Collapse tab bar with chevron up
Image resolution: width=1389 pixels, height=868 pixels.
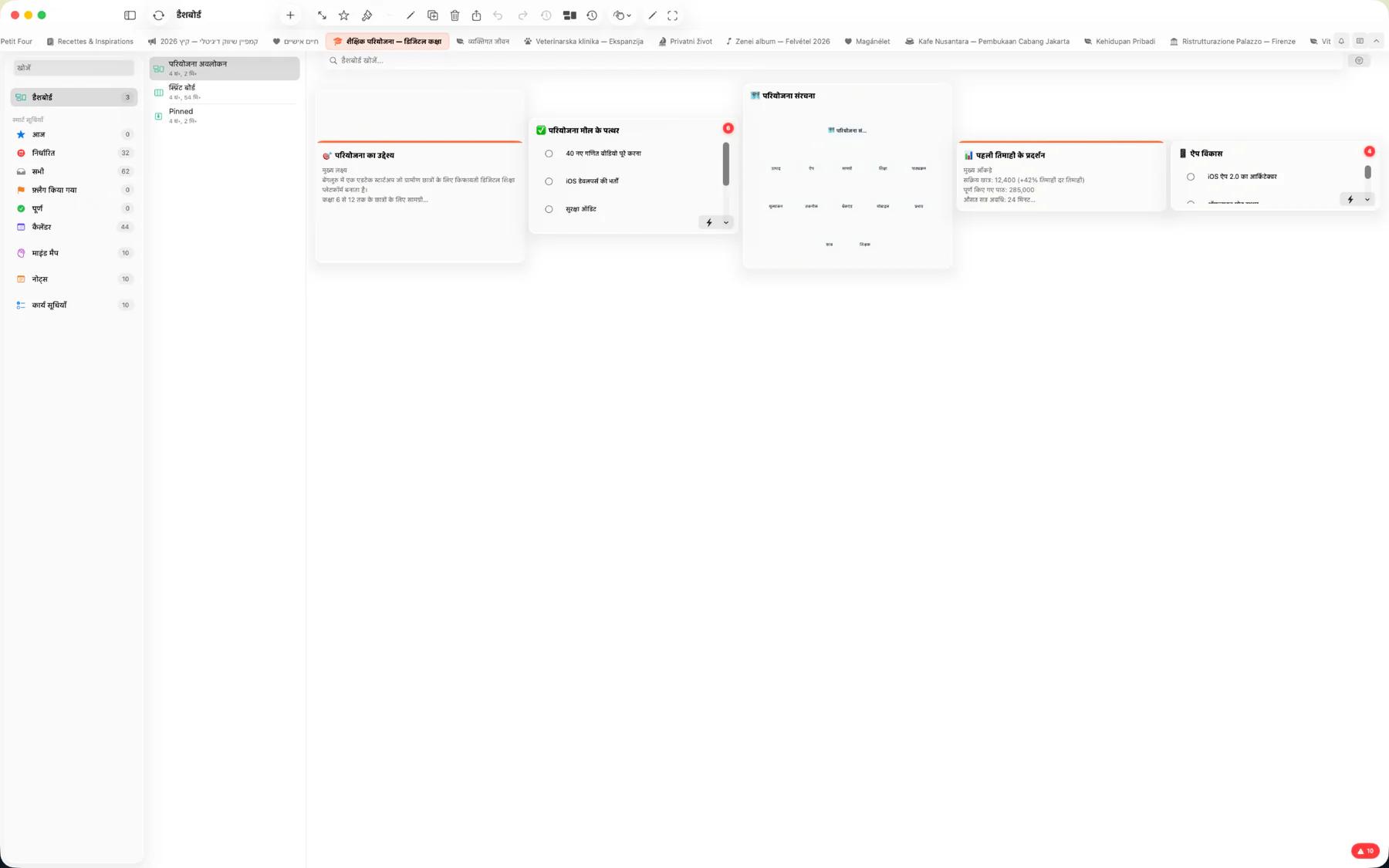1377,42
